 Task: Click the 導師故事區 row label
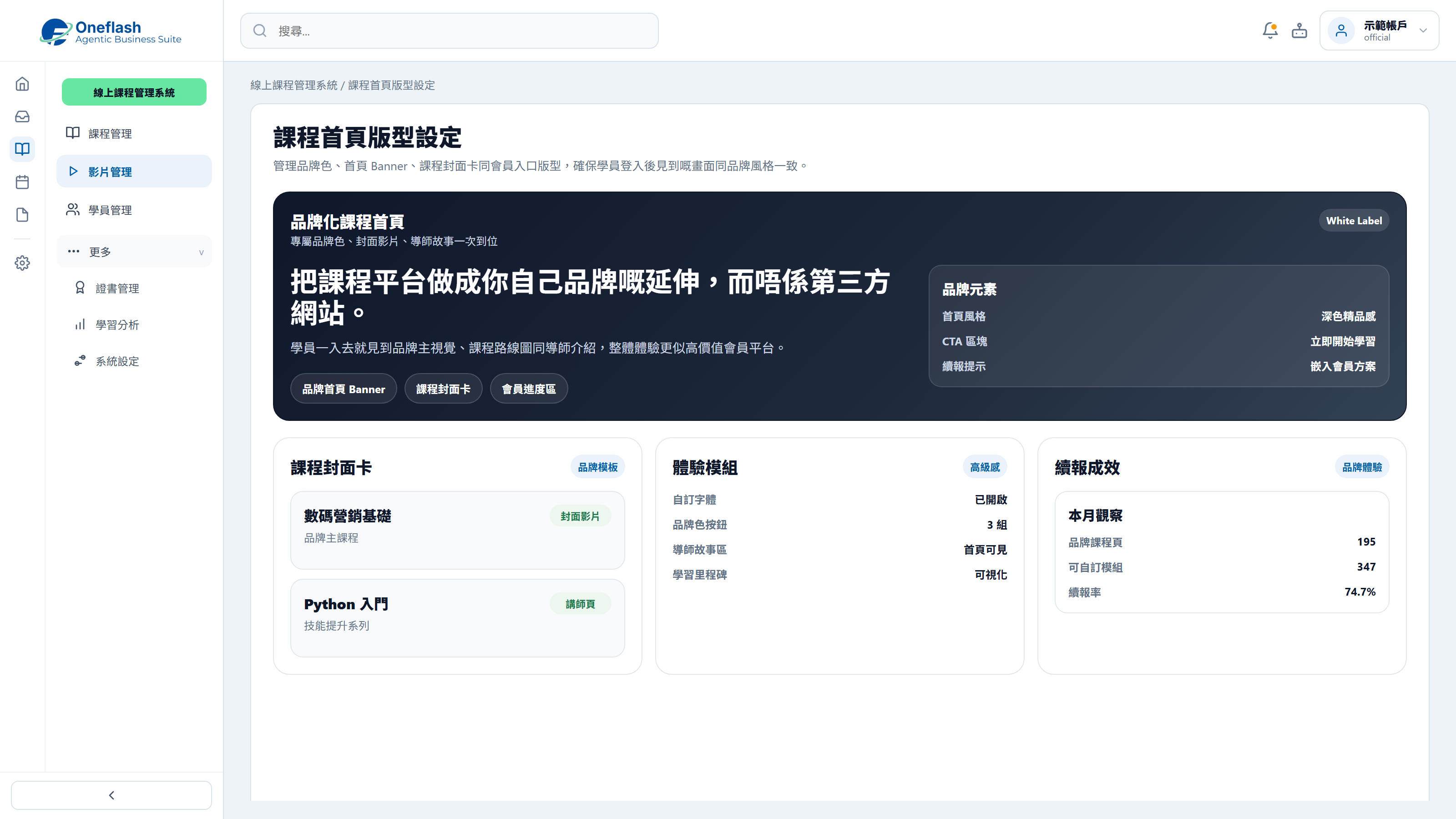(x=699, y=549)
